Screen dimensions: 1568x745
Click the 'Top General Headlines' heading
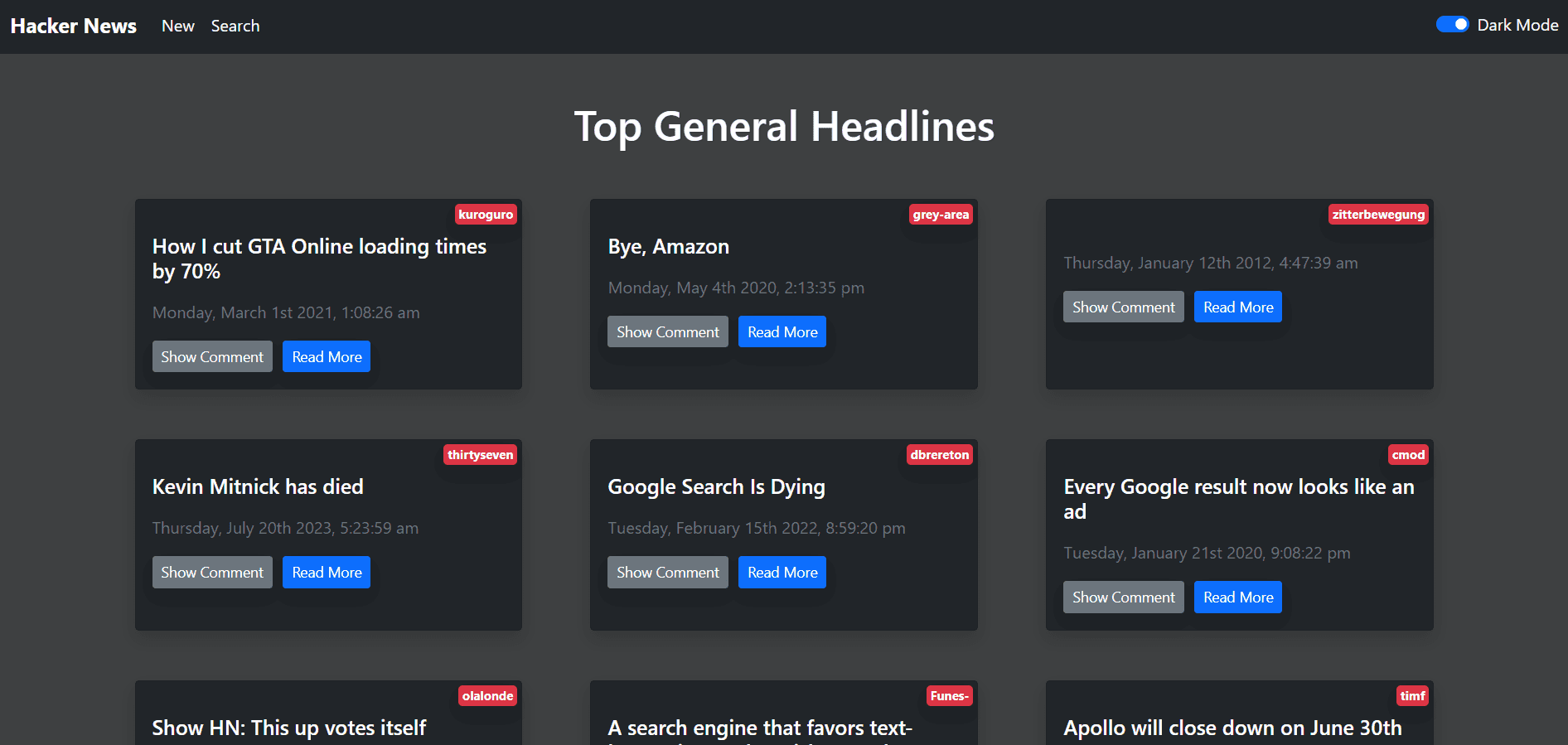click(x=784, y=127)
